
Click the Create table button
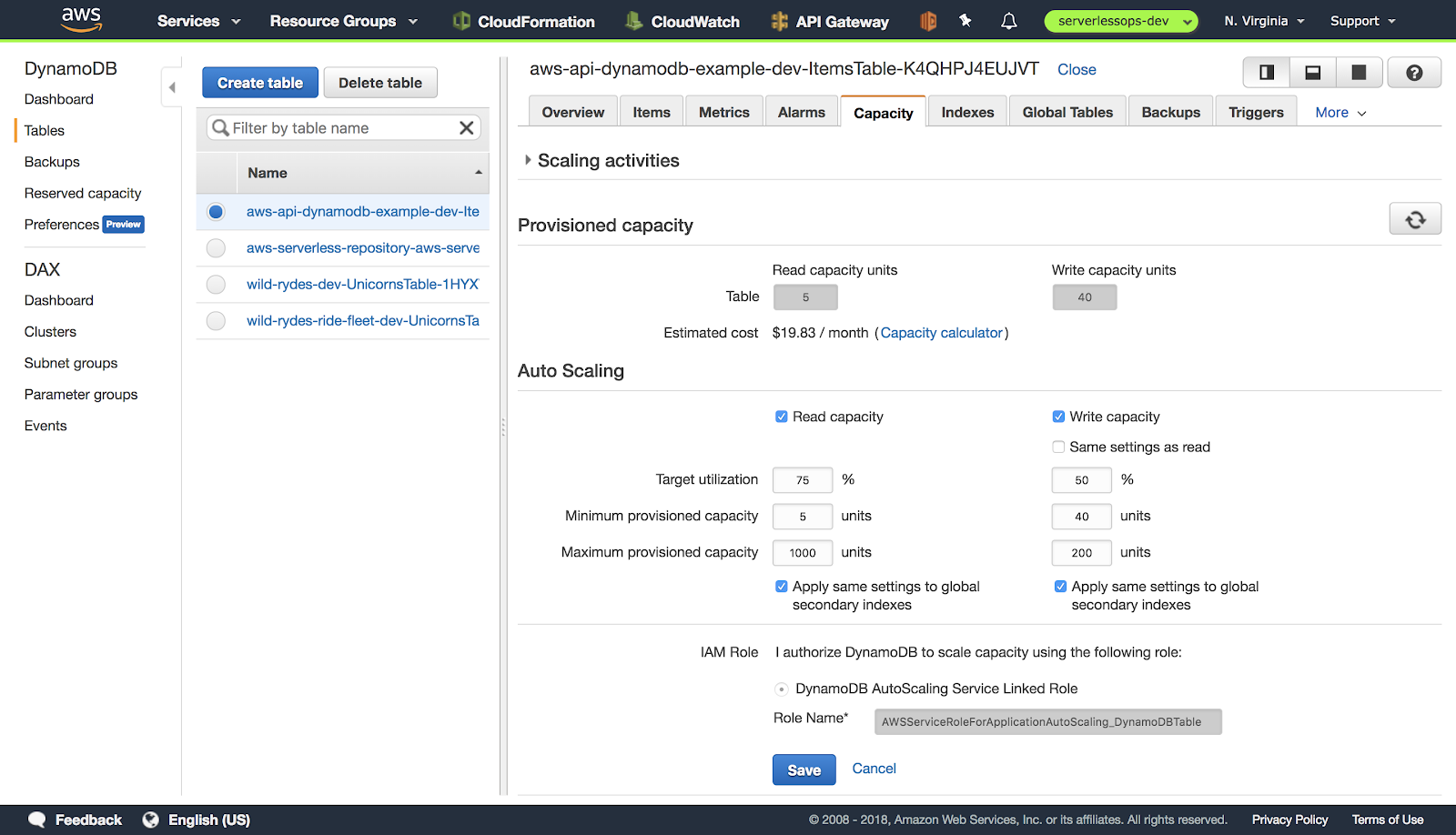(260, 83)
